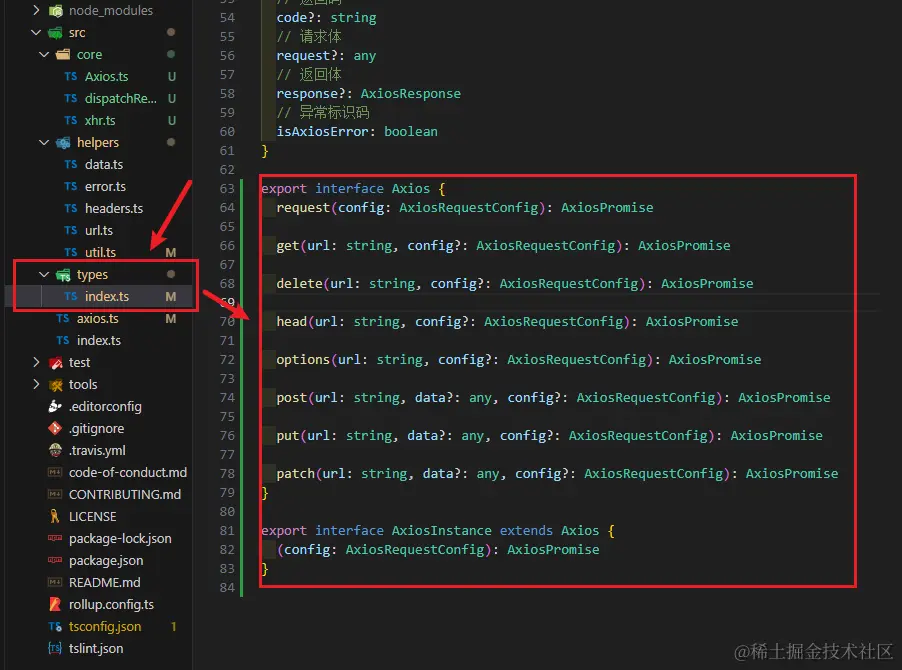Click the .editorconfig file icon
Image resolution: width=902 pixels, height=670 pixels.
point(55,407)
